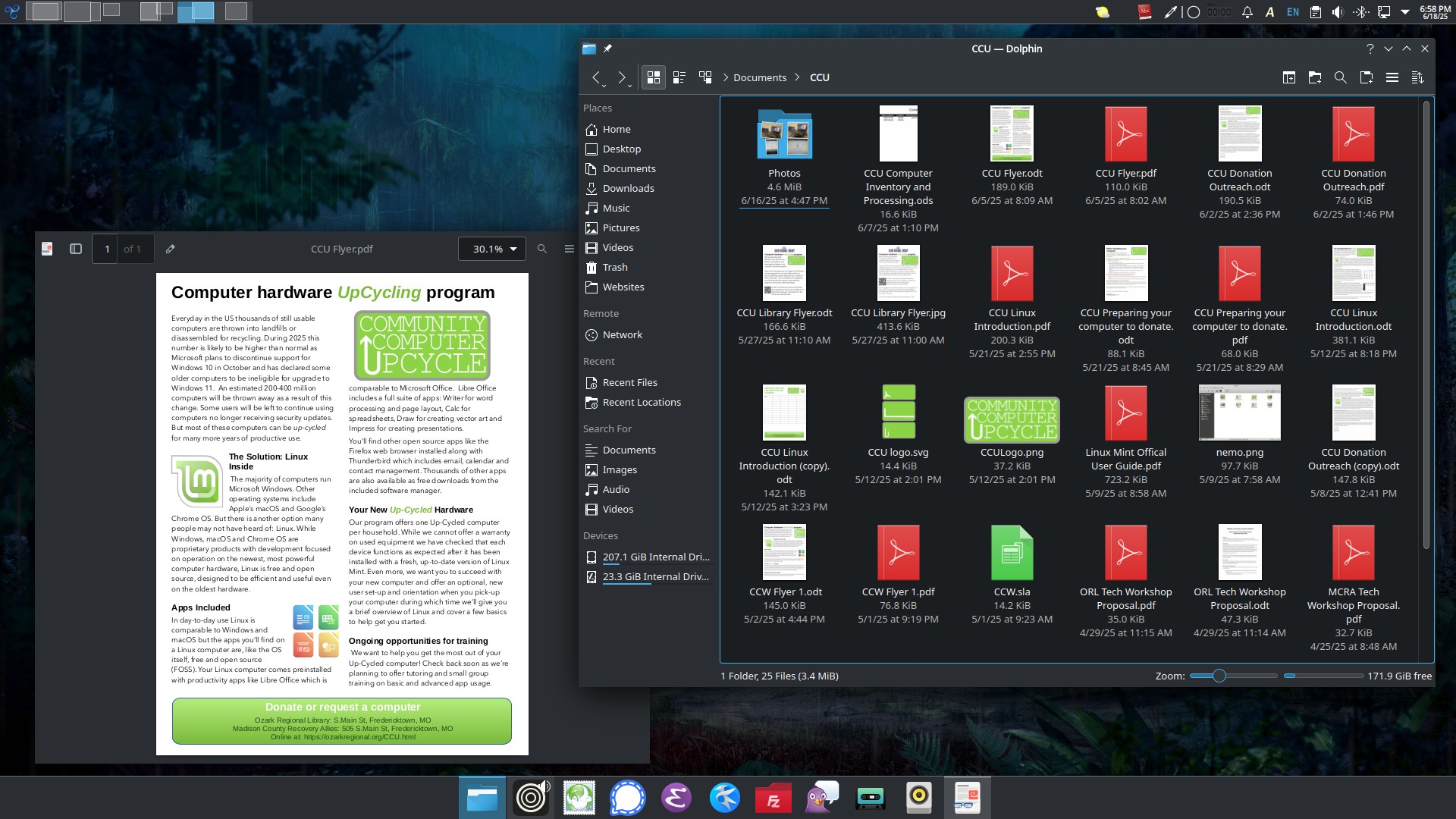Click the page number field in the PDF viewer
This screenshot has width=1456, height=819.
pyautogui.click(x=106, y=248)
